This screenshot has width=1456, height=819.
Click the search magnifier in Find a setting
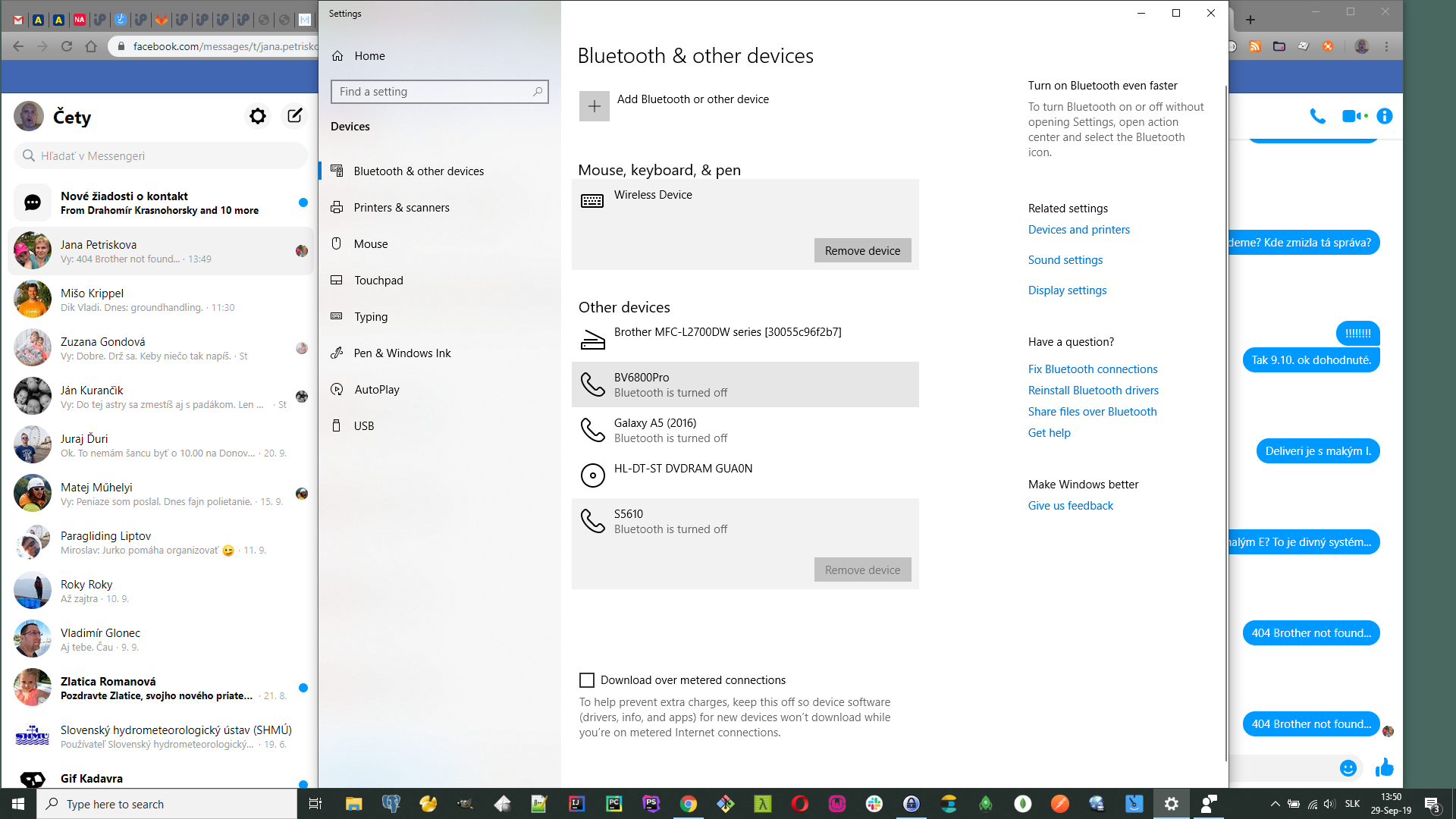(x=538, y=92)
